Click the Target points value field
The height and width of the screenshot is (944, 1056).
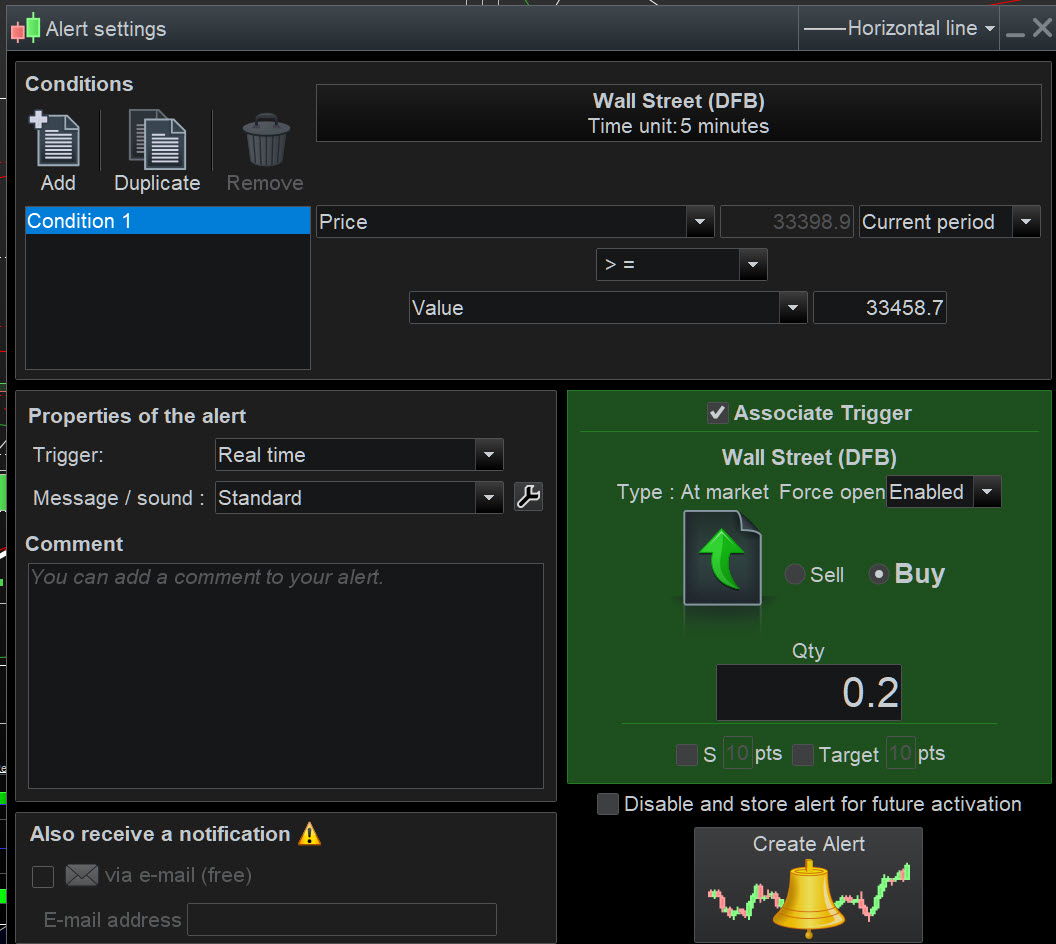(900, 753)
